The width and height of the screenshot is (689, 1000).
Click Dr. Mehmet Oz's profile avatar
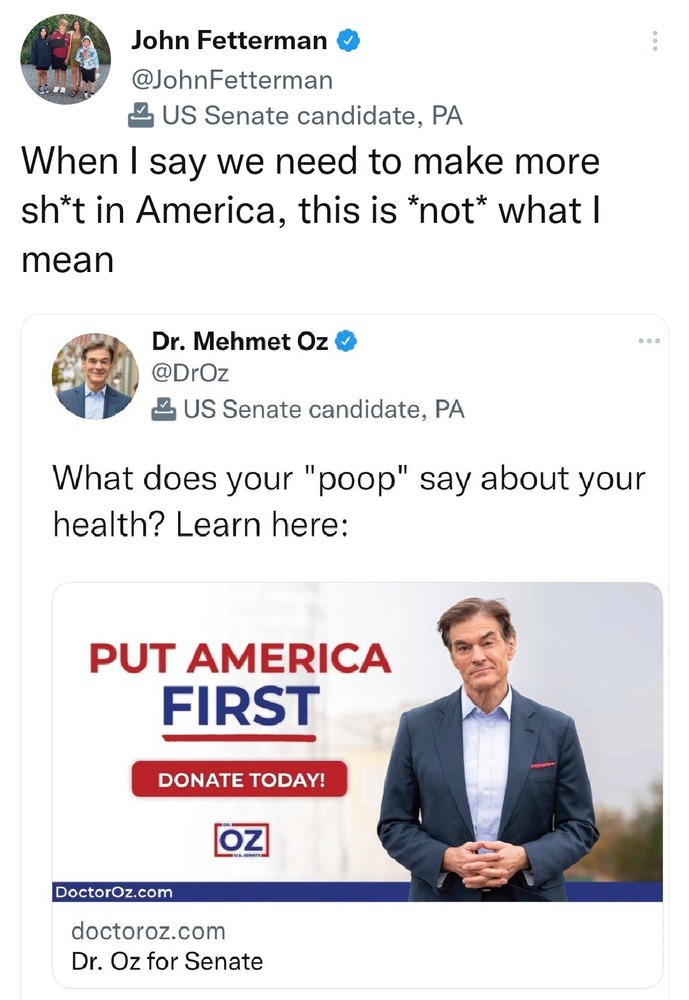(x=95, y=376)
